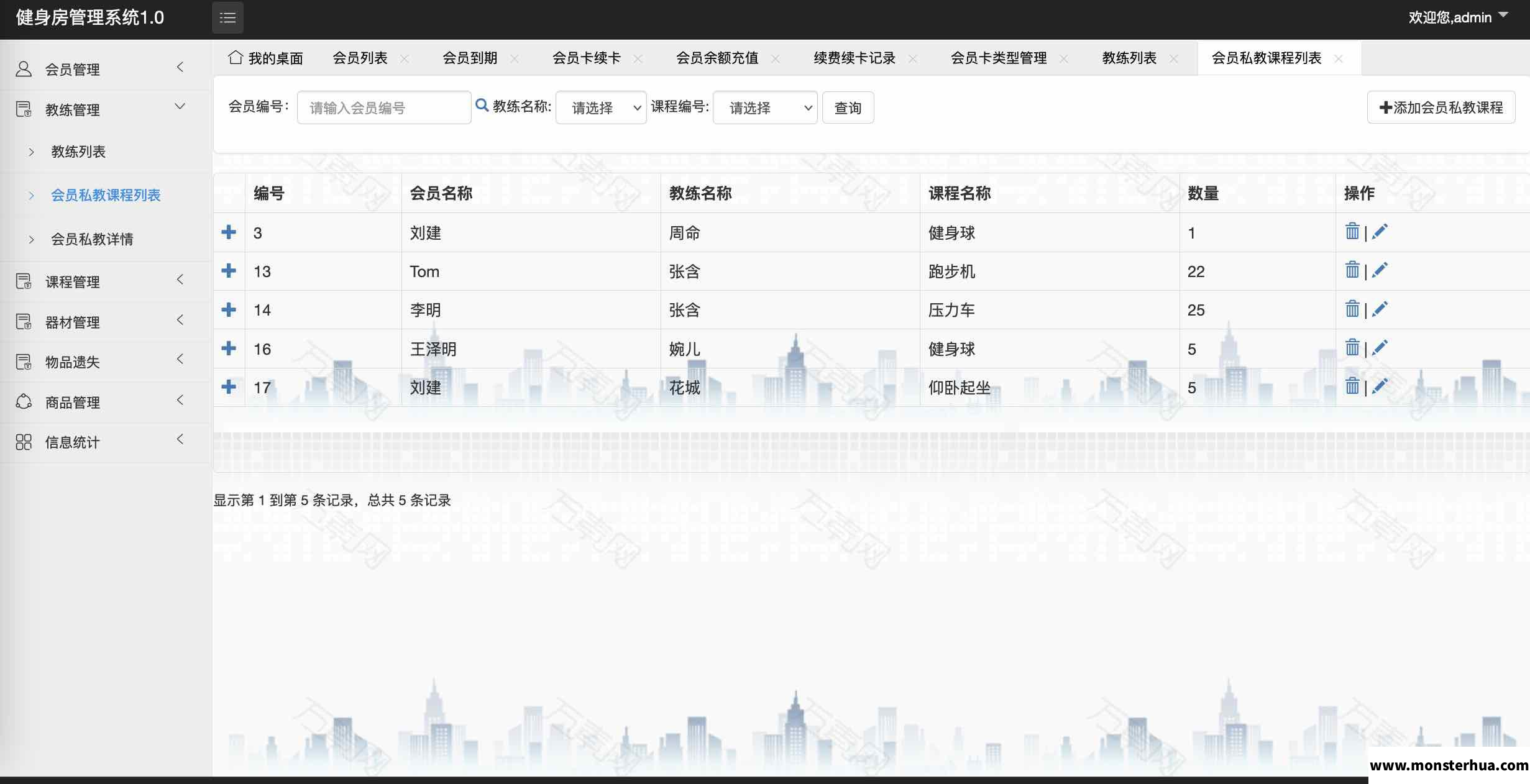Image resolution: width=1530 pixels, height=784 pixels.
Task: Expand row 13 details with plus icon
Action: [229, 270]
